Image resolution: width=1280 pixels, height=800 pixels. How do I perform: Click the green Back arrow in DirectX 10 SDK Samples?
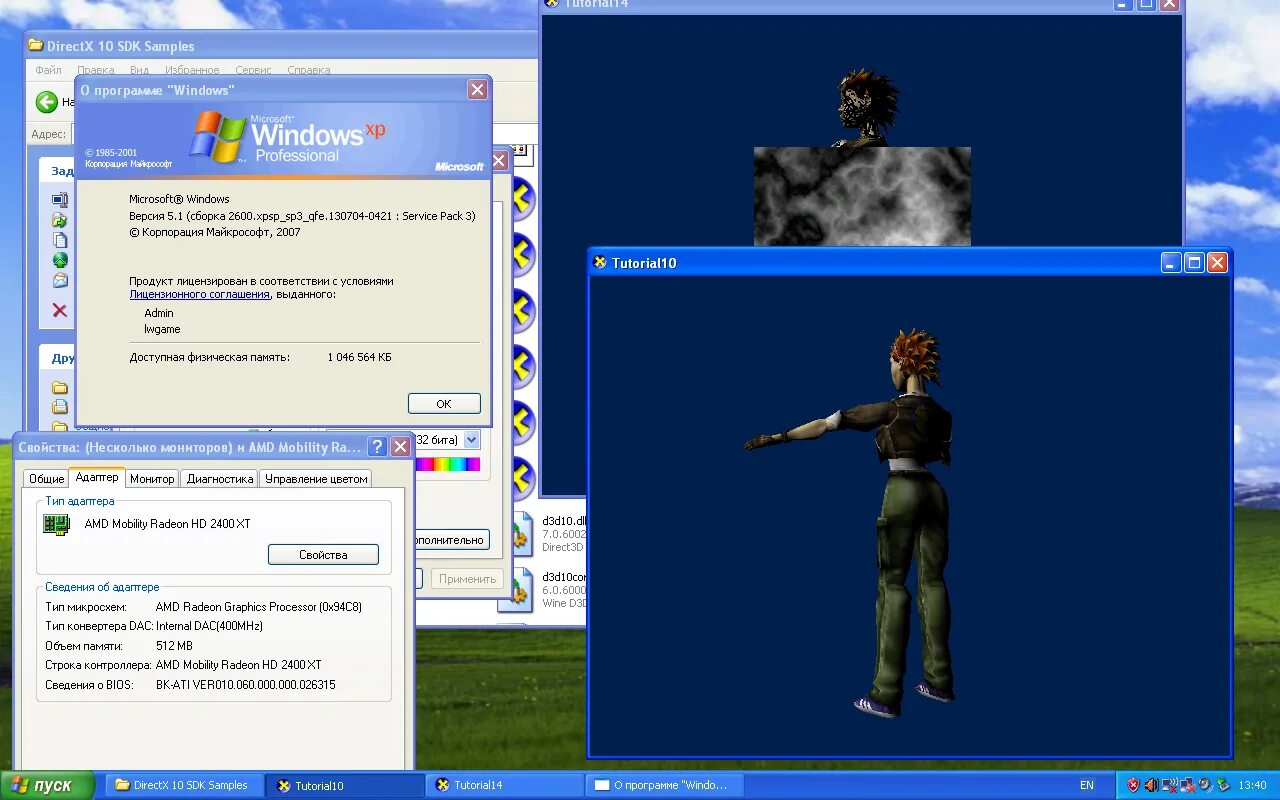(47, 102)
